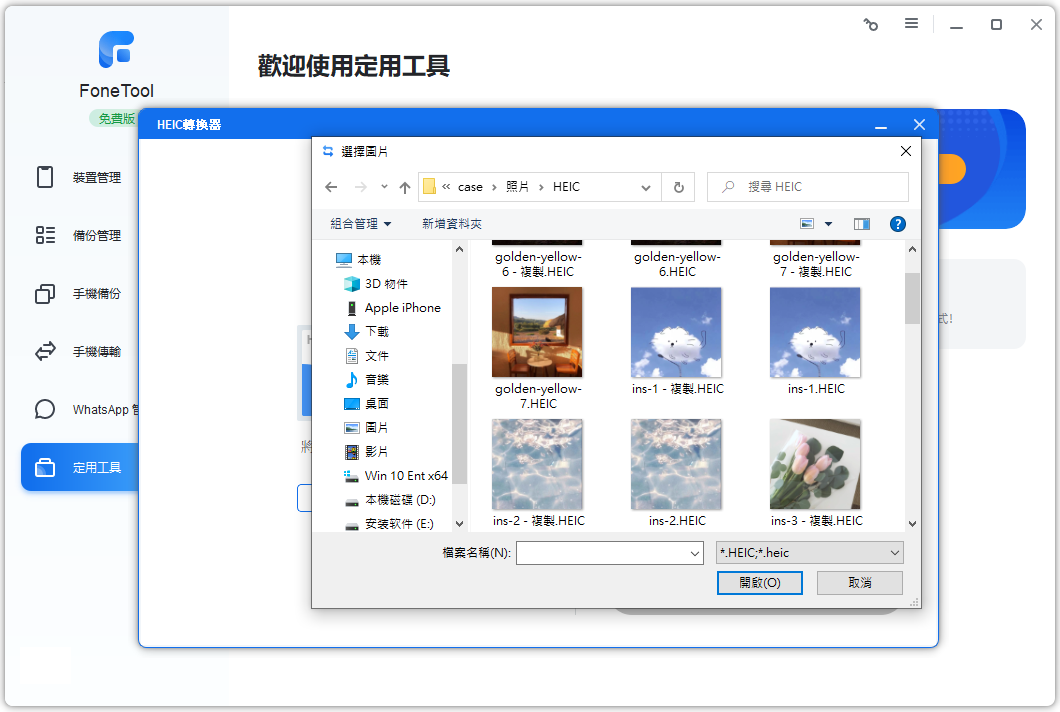The image size is (1060, 712).
Task: Click the 取消 button
Action: [x=859, y=583]
